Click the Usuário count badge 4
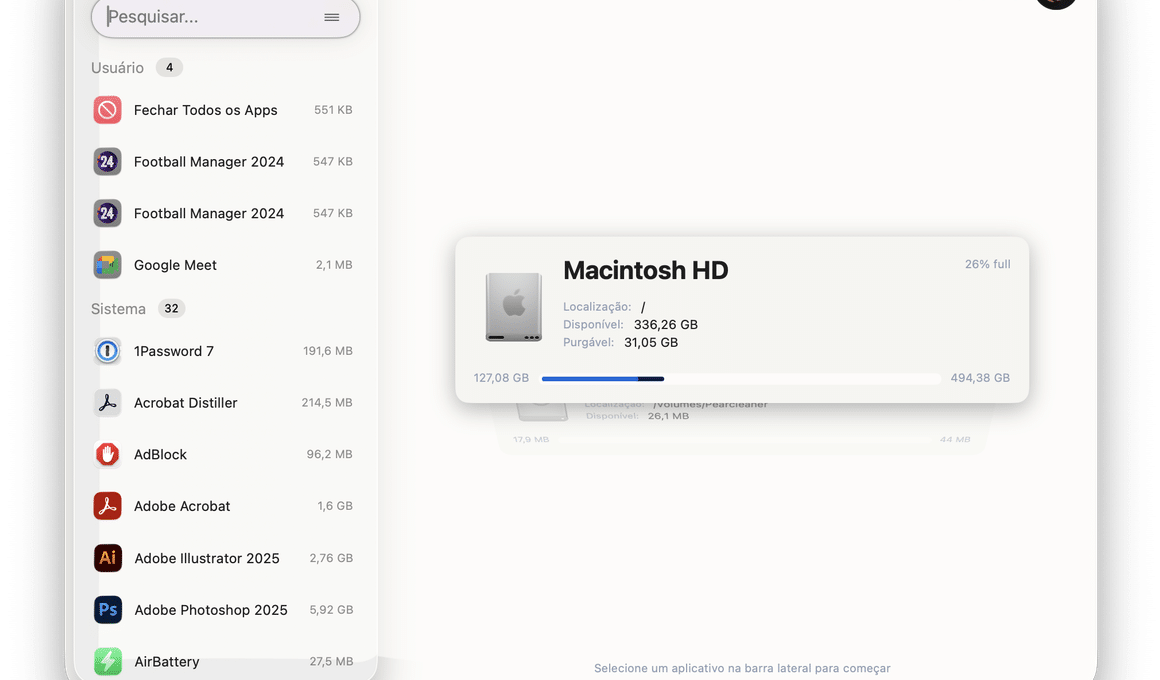The image size is (1160, 680). click(x=169, y=67)
